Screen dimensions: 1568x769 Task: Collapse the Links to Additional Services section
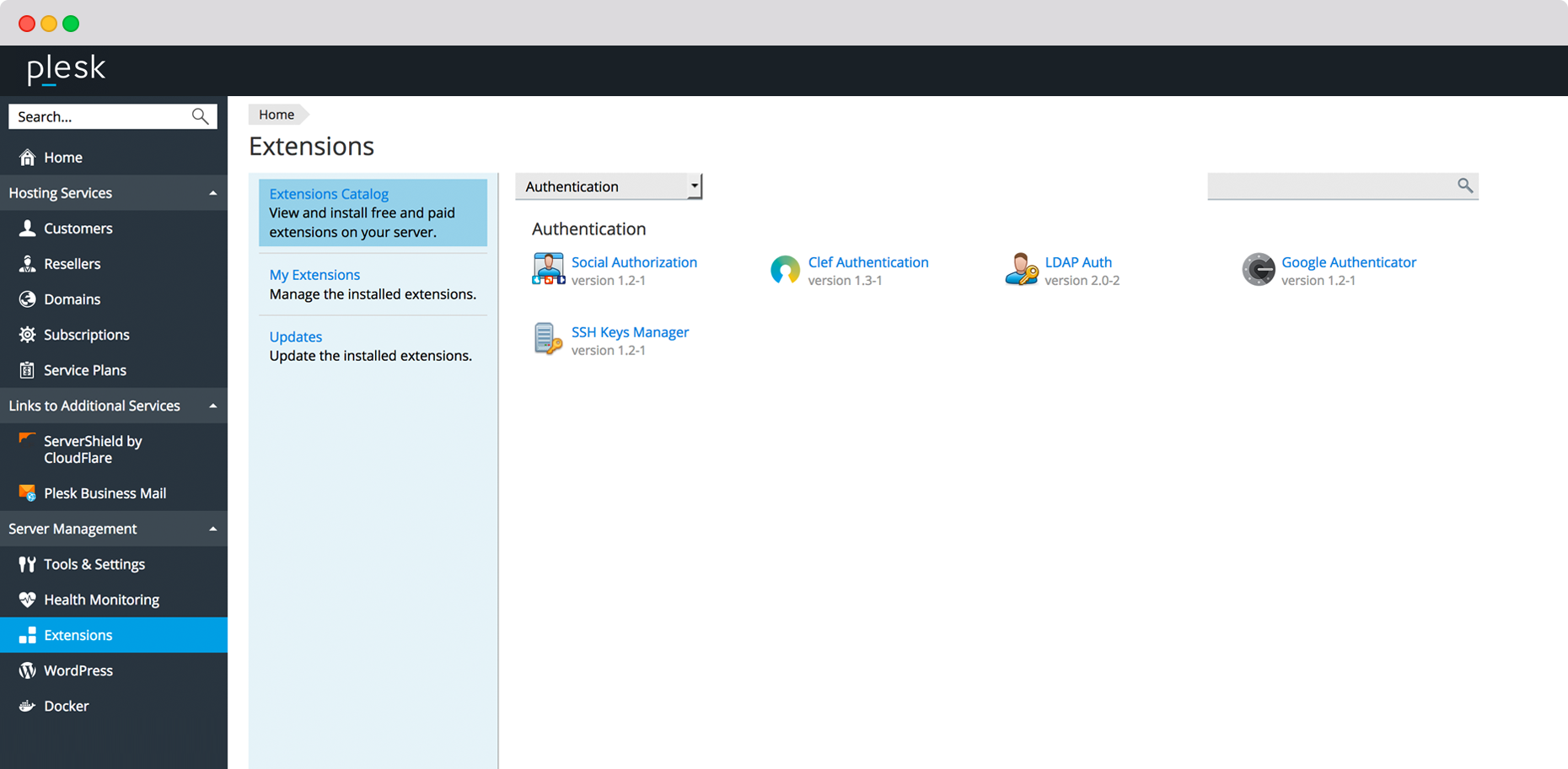coord(212,406)
